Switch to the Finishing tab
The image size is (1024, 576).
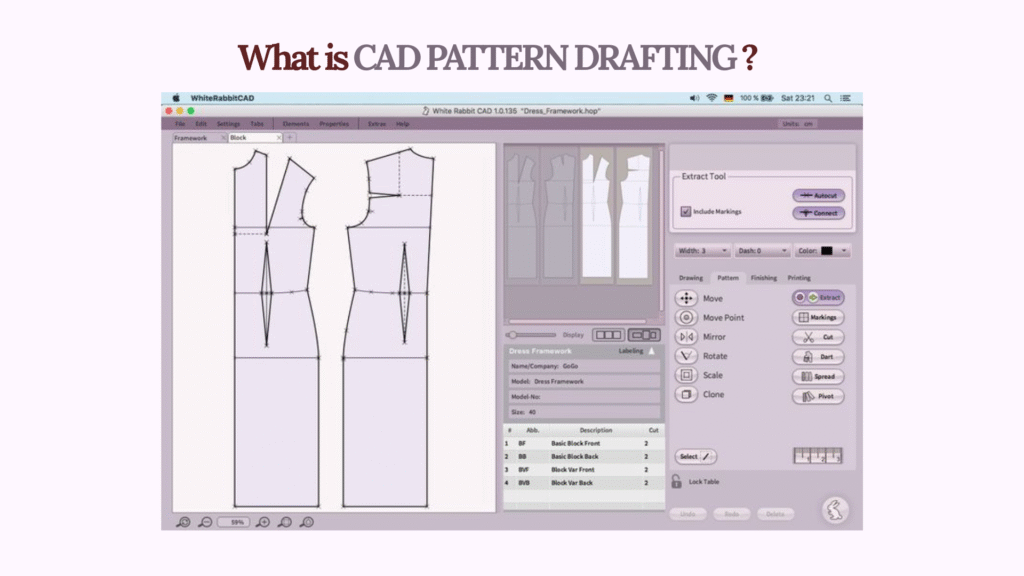pos(764,278)
